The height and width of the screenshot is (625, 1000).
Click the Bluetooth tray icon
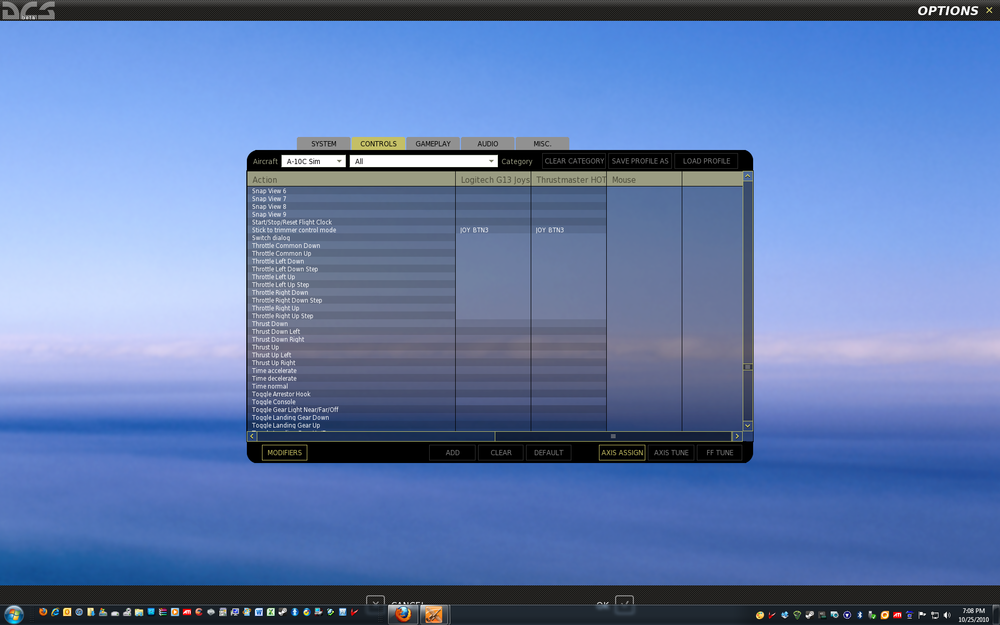[860, 615]
